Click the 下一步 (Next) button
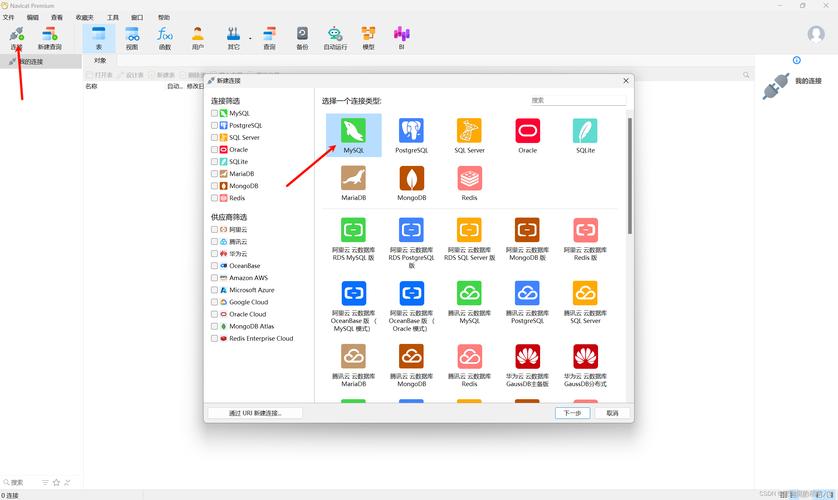 572,413
